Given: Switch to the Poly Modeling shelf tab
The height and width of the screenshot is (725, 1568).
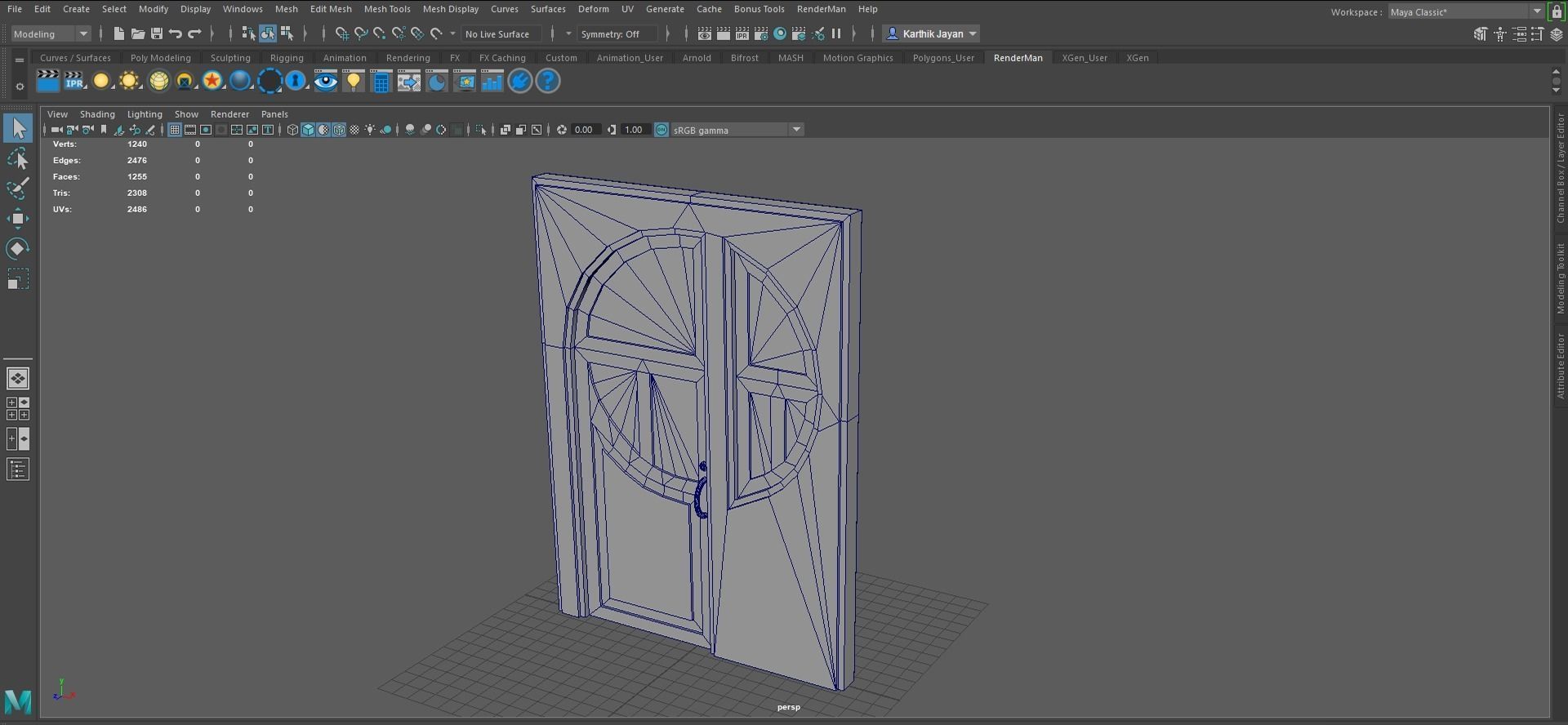Looking at the screenshot, I should [160, 58].
